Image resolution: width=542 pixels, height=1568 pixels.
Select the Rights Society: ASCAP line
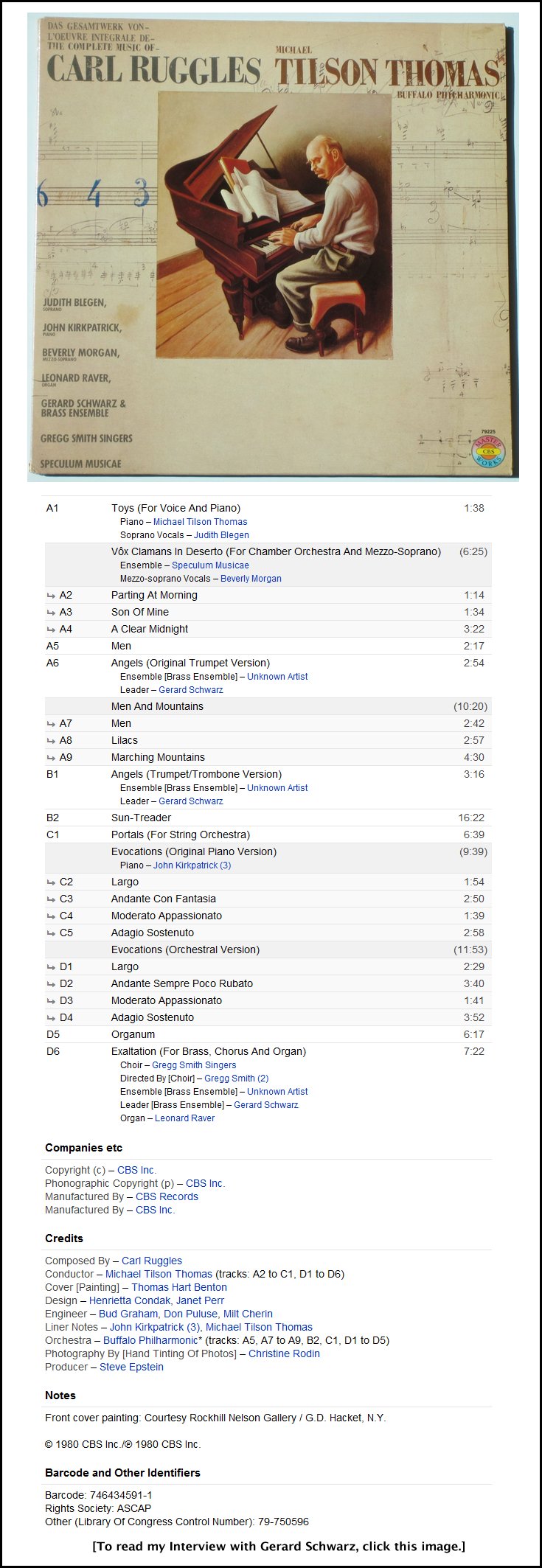click(98, 1508)
